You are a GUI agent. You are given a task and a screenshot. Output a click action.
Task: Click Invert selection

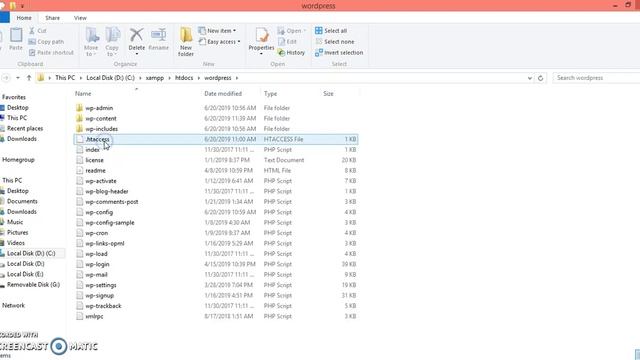click(x=339, y=53)
